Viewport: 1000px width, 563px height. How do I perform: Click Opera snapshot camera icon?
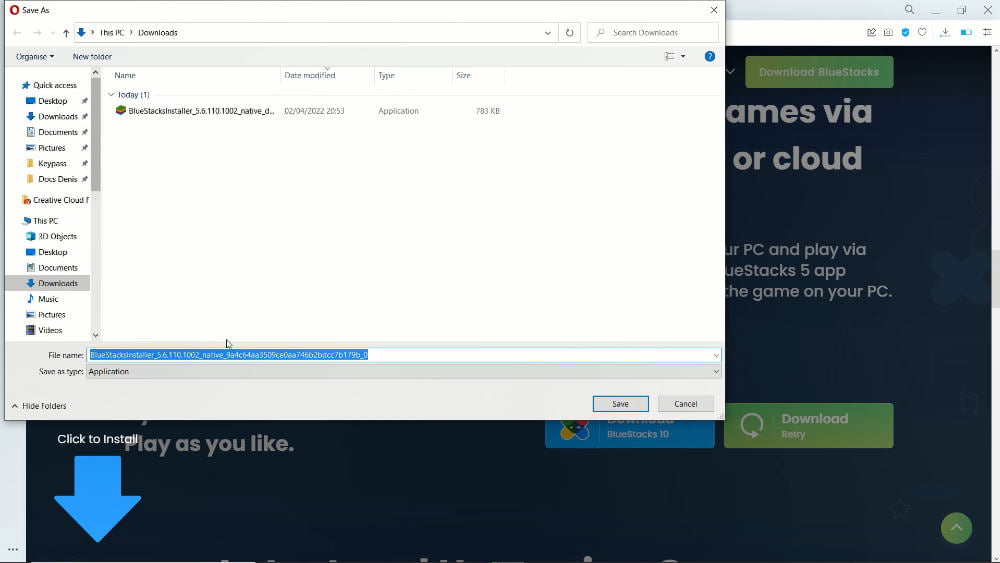point(888,32)
